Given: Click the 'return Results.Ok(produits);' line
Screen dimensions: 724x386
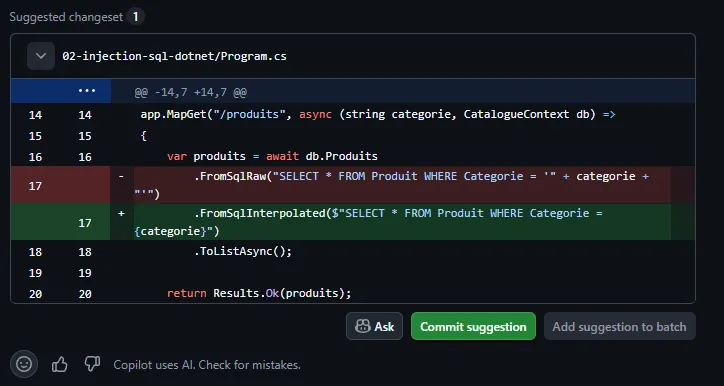Looking at the screenshot, I should click(259, 293).
